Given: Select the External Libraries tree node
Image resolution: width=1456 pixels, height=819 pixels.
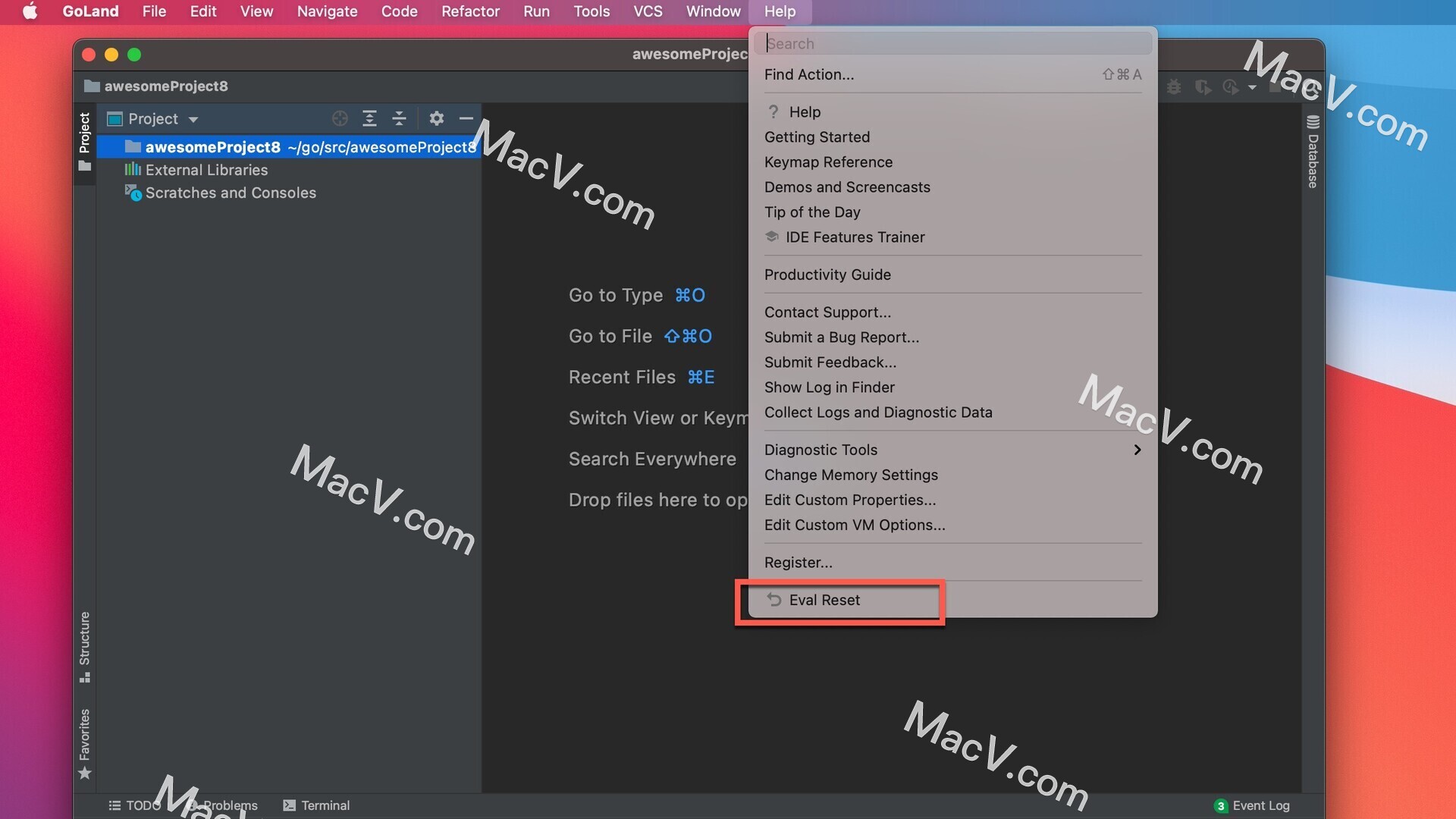Looking at the screenshot, I should click(206, 170).
